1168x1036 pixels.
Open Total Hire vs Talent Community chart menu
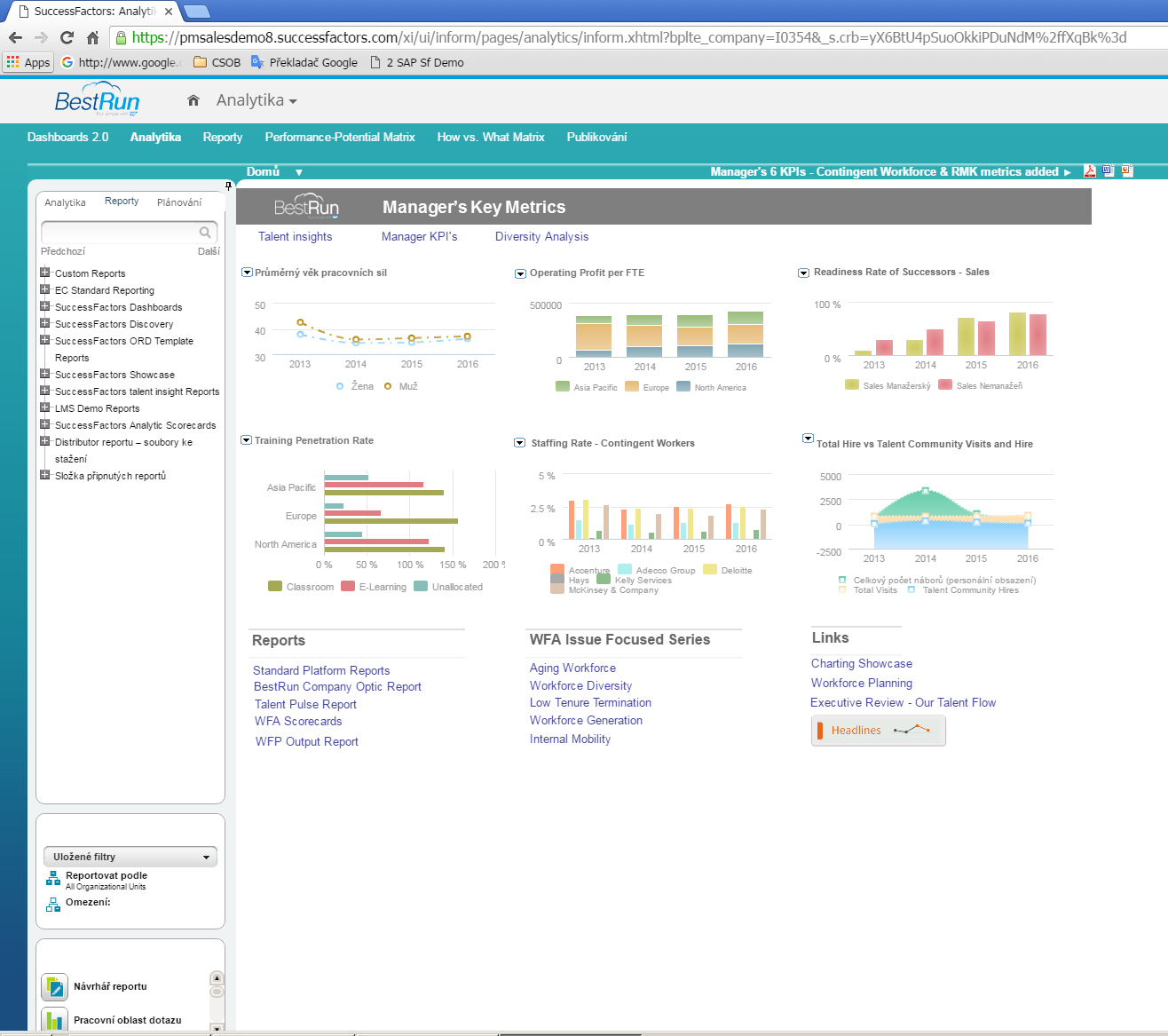(x=808, y=439)
